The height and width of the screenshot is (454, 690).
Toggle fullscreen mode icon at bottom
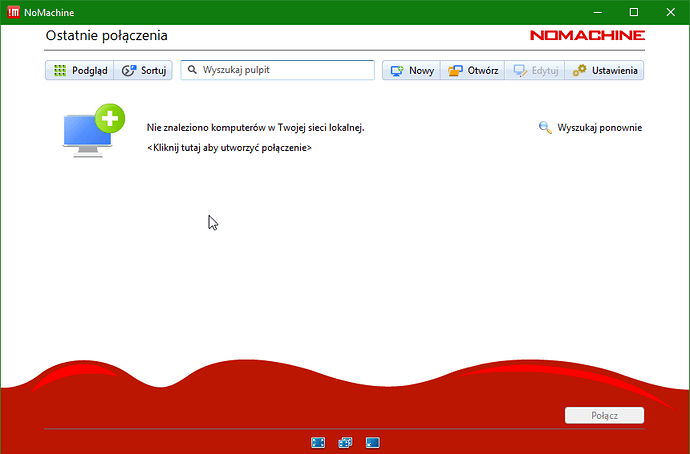click(318, 441)
